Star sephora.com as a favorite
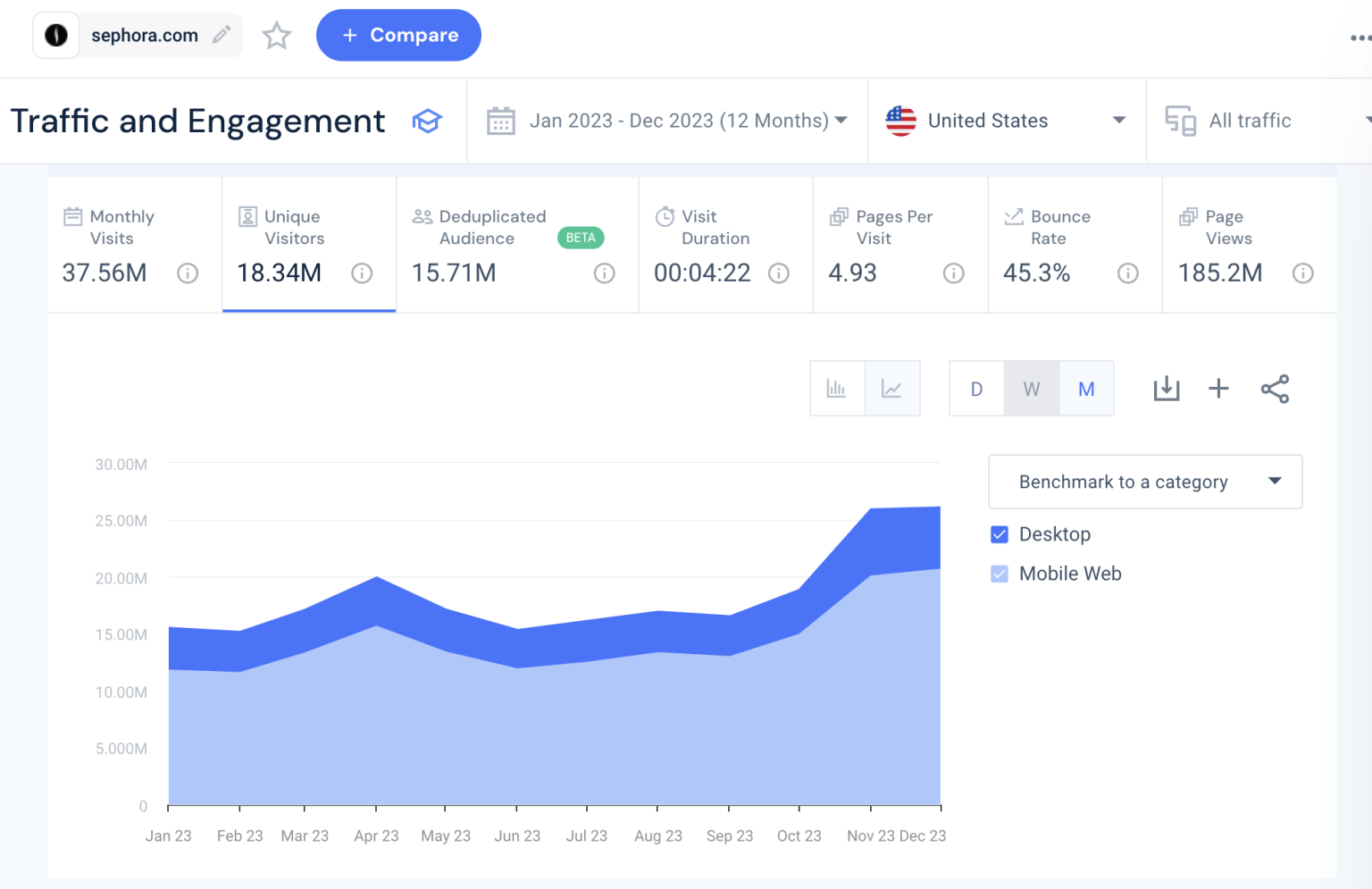 point(276,35)
